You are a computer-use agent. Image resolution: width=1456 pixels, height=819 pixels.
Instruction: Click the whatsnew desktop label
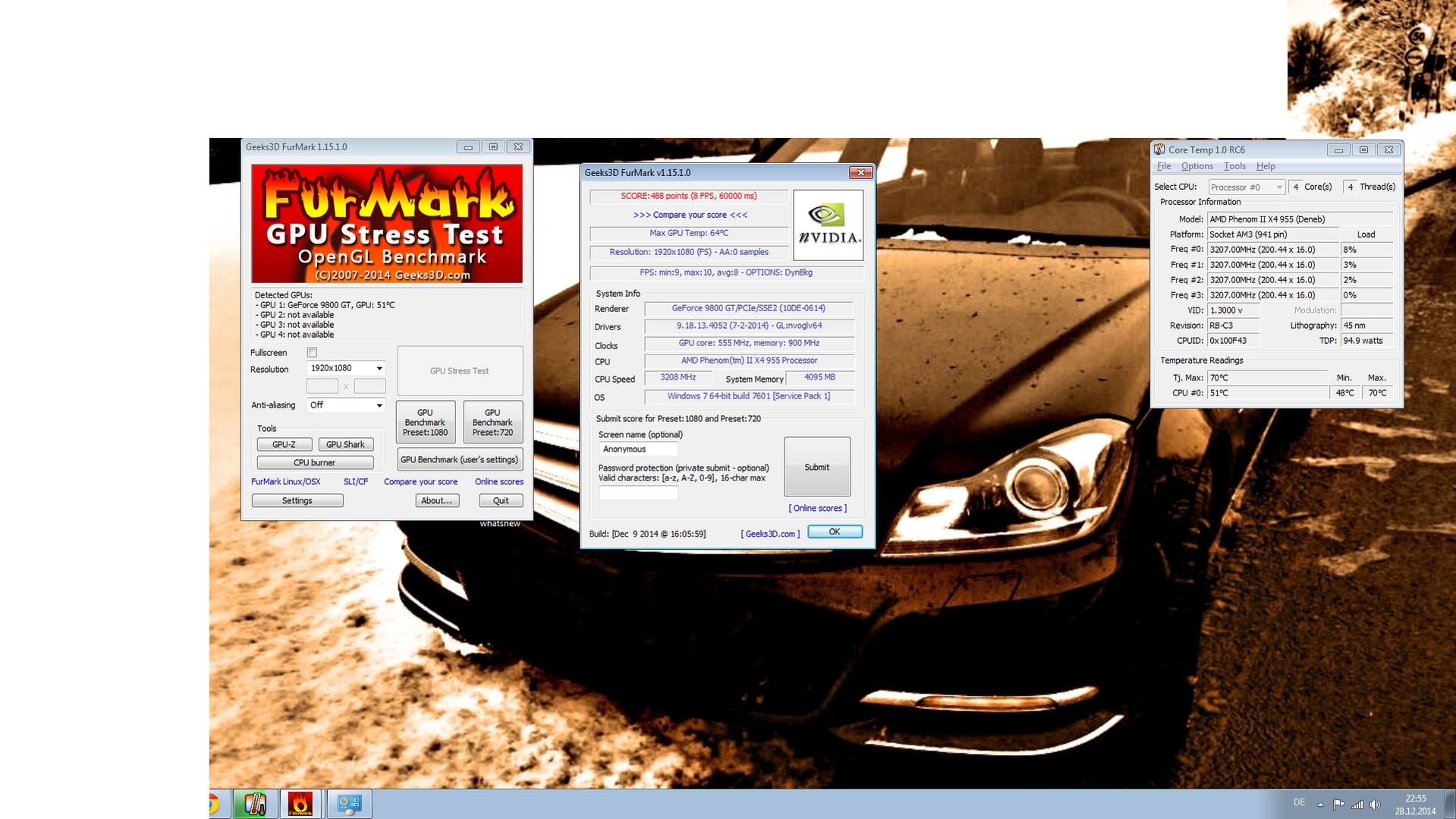coord(500,524)
